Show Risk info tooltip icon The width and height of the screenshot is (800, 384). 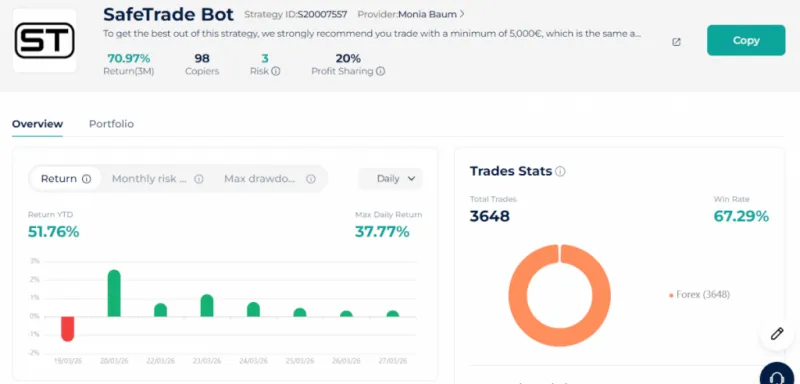(276, 71)
